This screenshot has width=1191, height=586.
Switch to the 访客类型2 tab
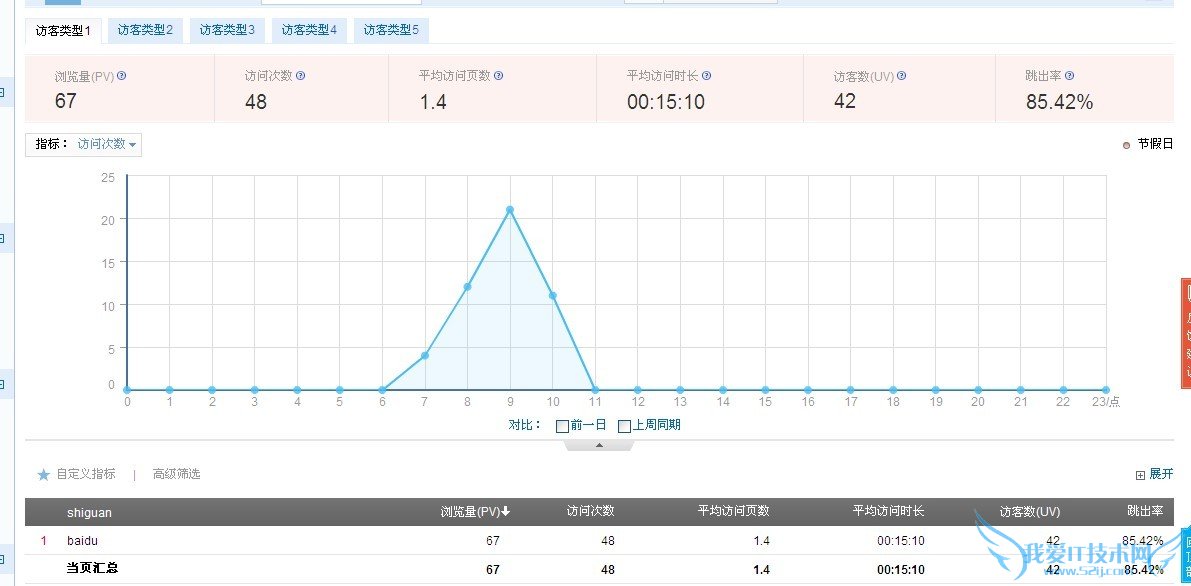point(145,31)
